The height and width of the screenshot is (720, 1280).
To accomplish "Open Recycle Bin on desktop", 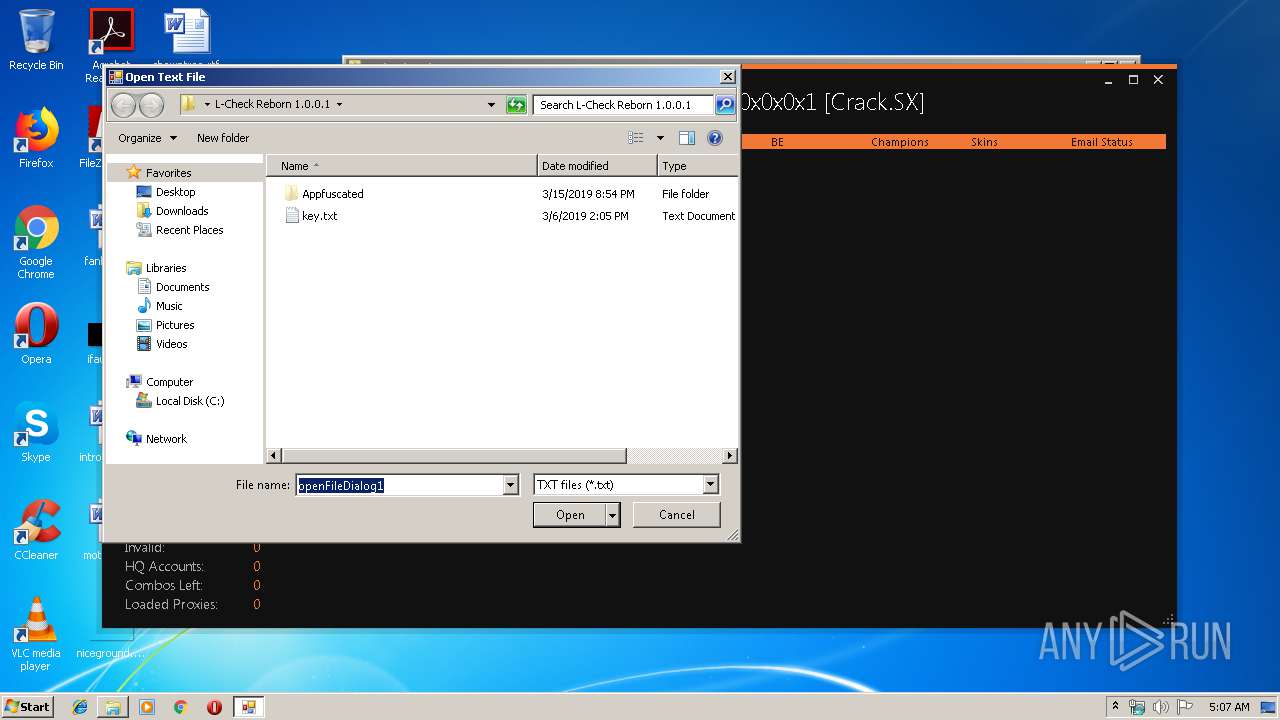I will (36, 40).
